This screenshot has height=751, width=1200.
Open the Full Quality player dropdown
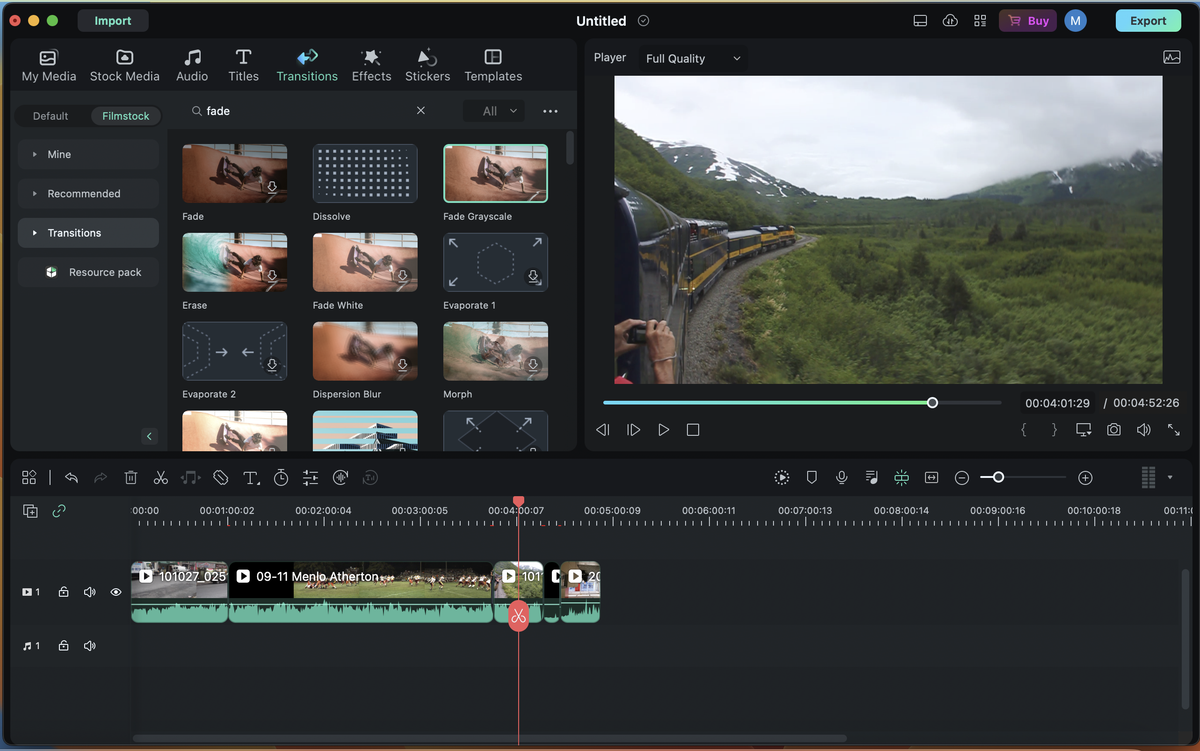(x=693, y=58)
